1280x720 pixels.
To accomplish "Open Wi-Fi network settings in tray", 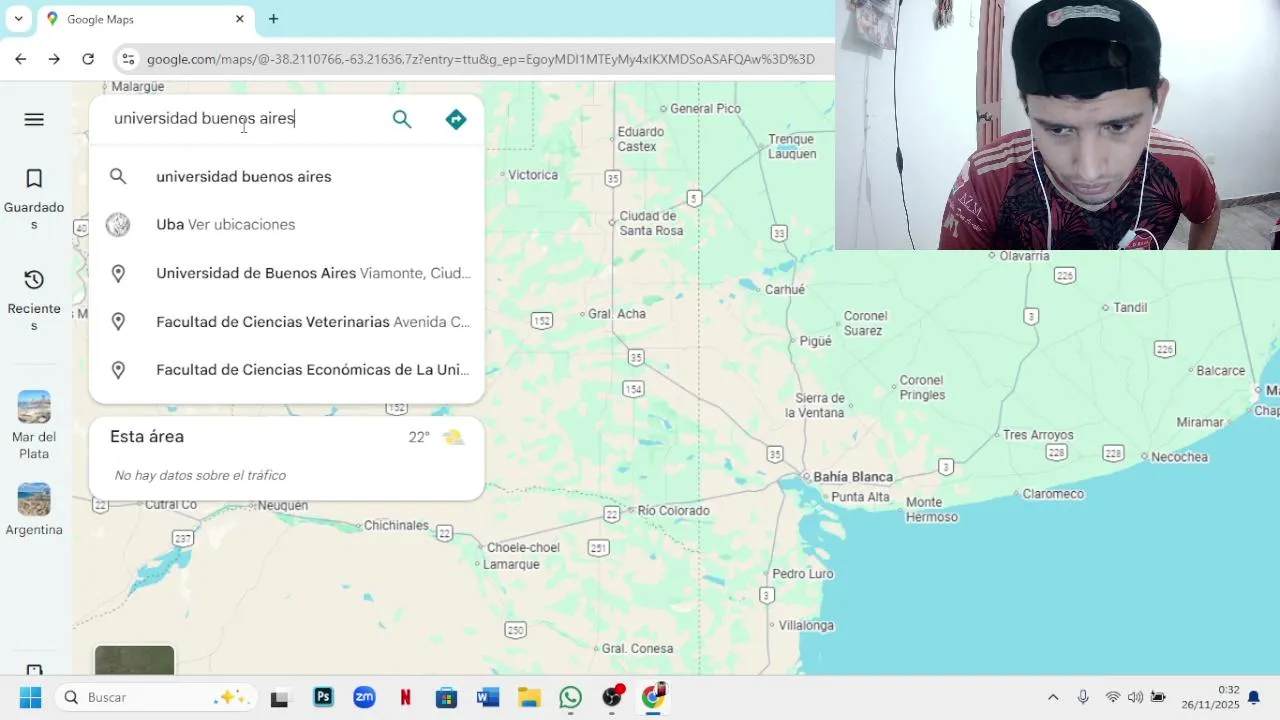I will click(1112, 697).
